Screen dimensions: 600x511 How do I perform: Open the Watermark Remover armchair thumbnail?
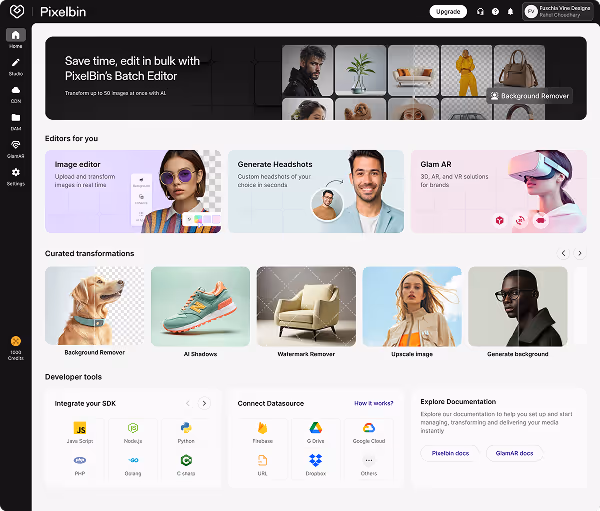pyautogui.click(x=306, y=306)
